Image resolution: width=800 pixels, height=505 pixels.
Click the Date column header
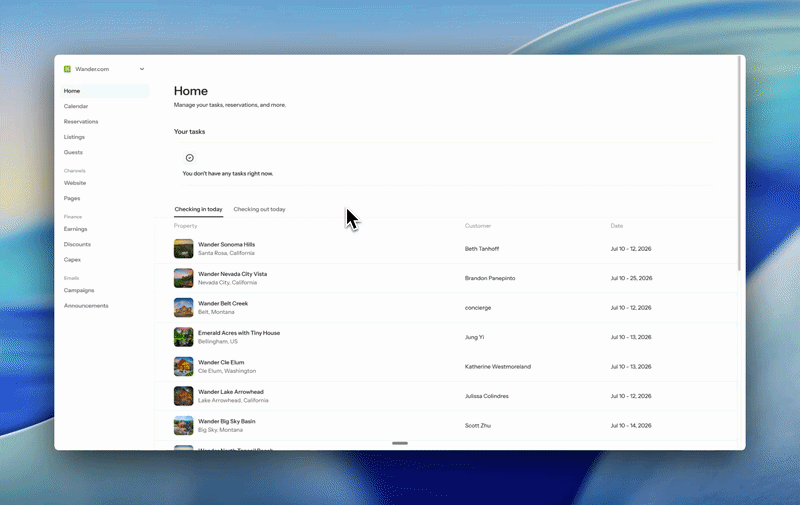click(616, 225)
